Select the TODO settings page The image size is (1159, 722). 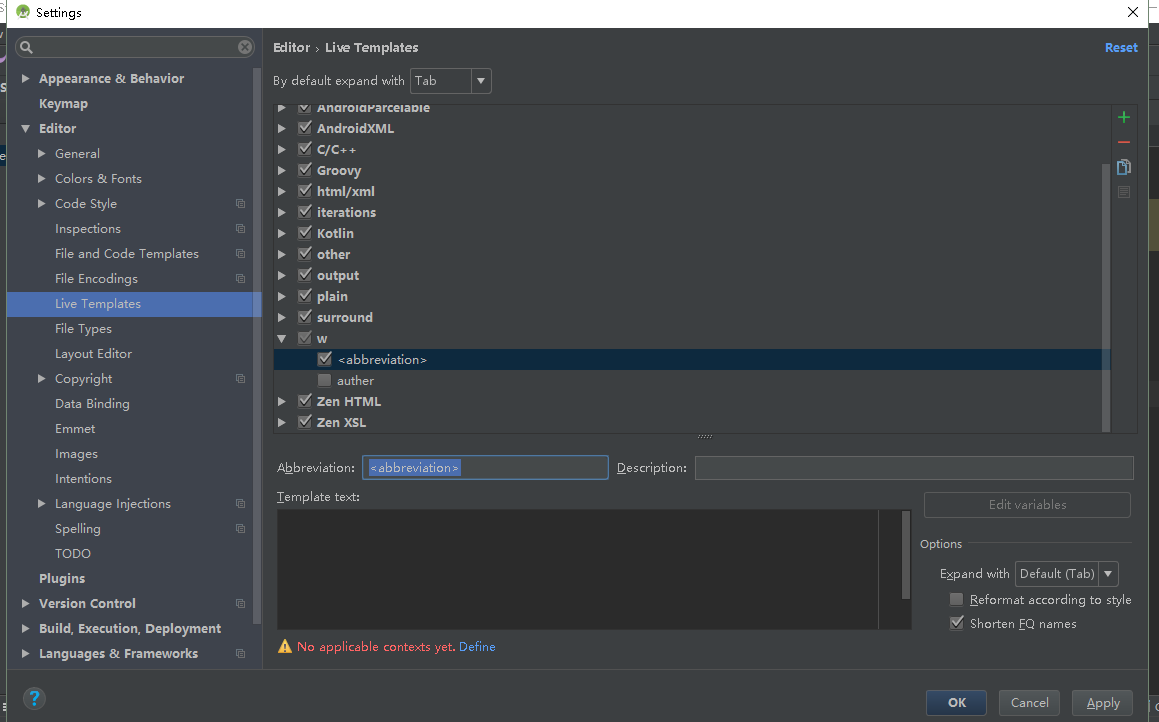72,554
